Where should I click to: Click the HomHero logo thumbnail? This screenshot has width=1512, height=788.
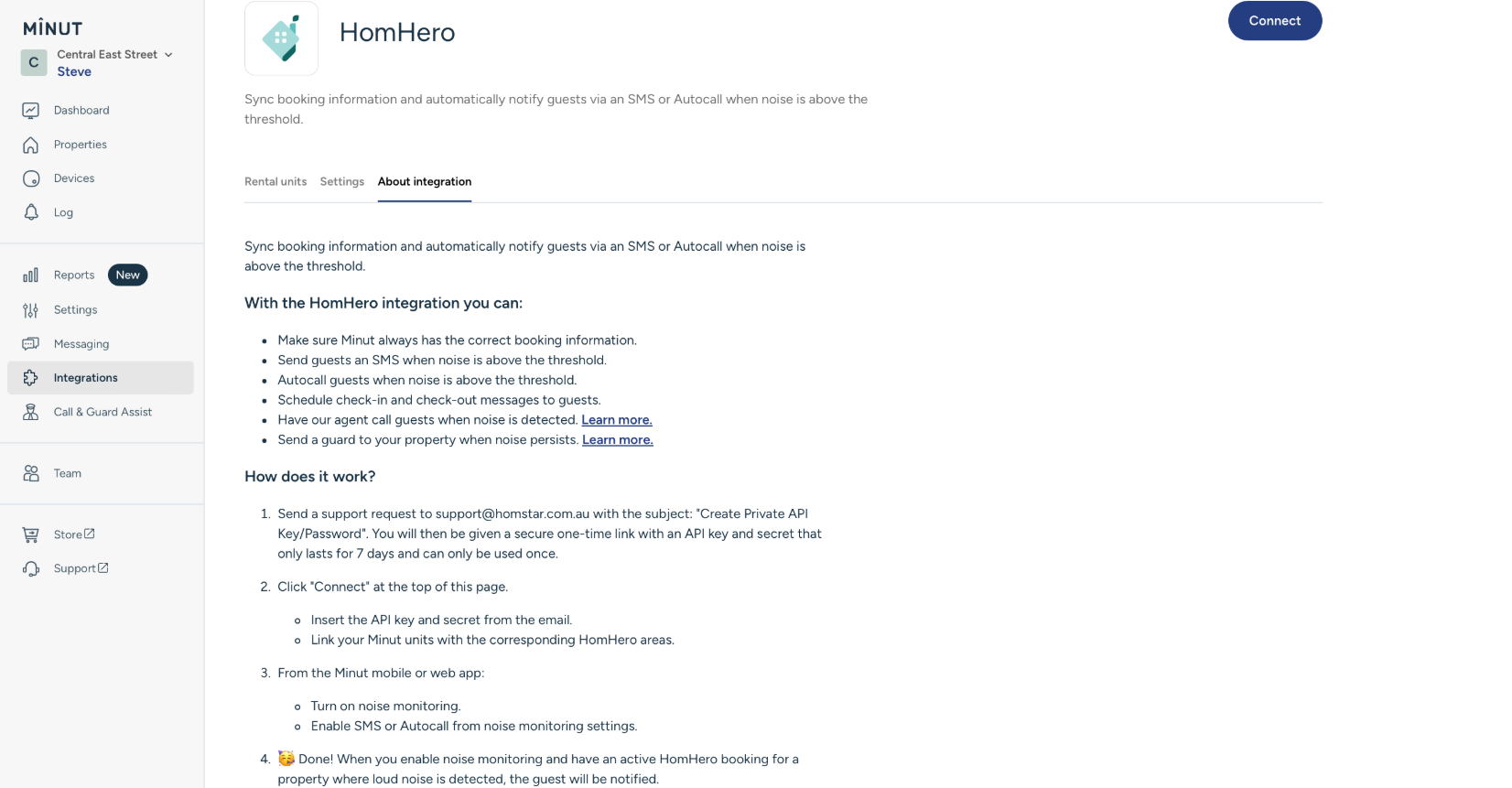coord(281,38)
